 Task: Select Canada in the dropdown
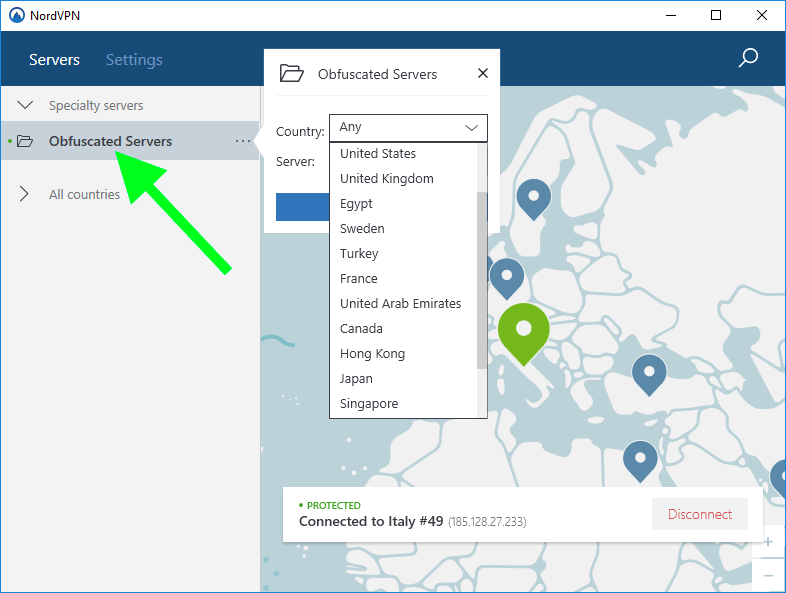[x=404, y=329]
